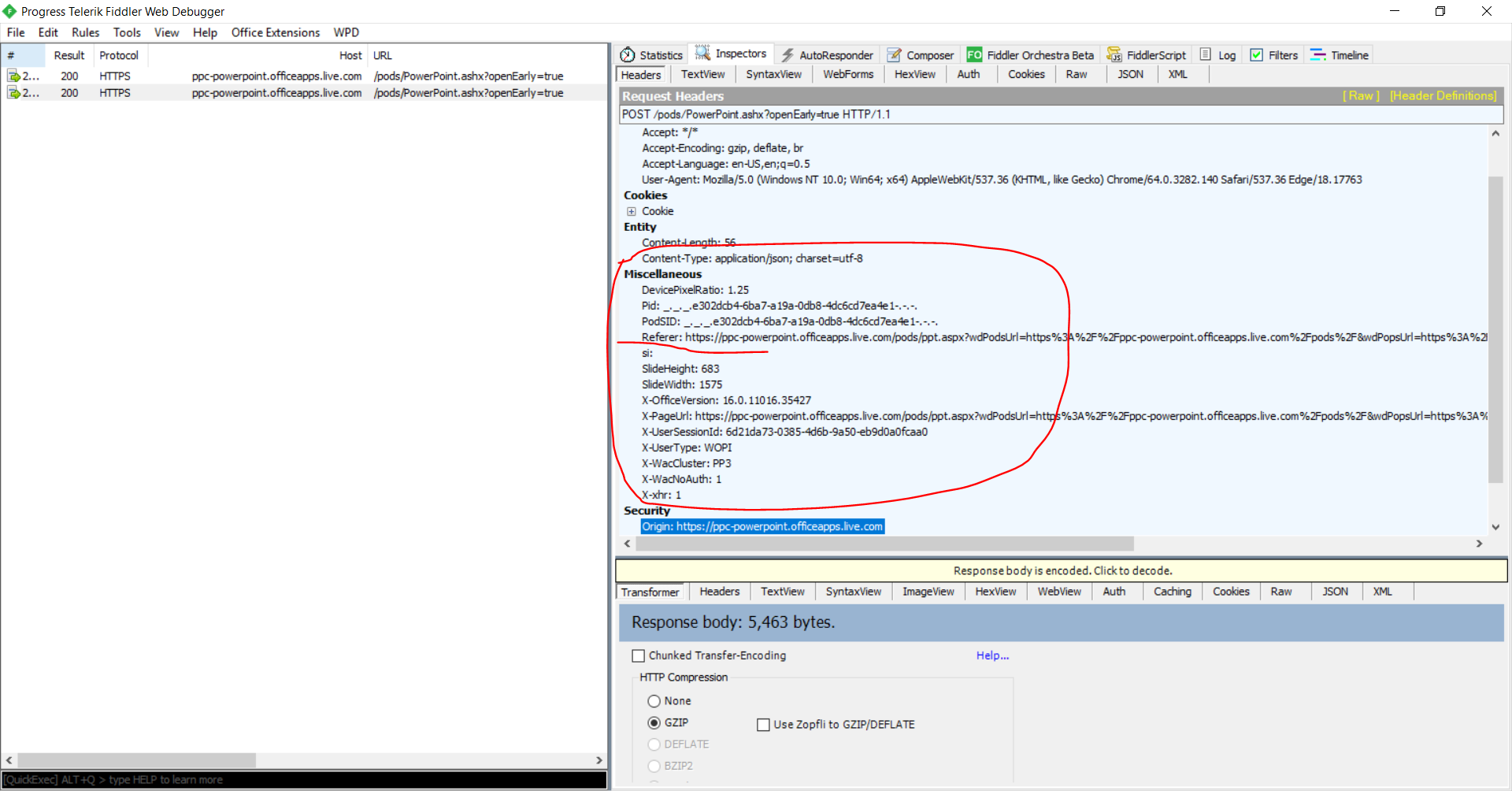Open the AutoResponder tab
Image resolution: width=1512 pixels, height=791 pixels.
click(827, 55)
